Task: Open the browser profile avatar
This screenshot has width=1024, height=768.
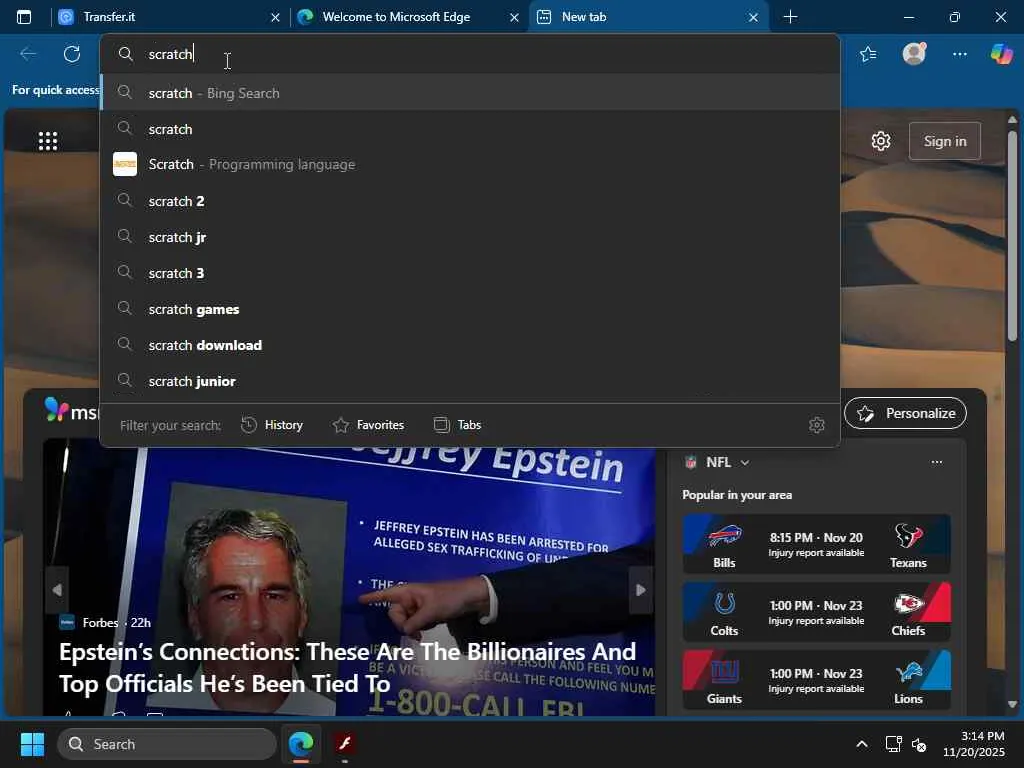Action: pos(914,54)
